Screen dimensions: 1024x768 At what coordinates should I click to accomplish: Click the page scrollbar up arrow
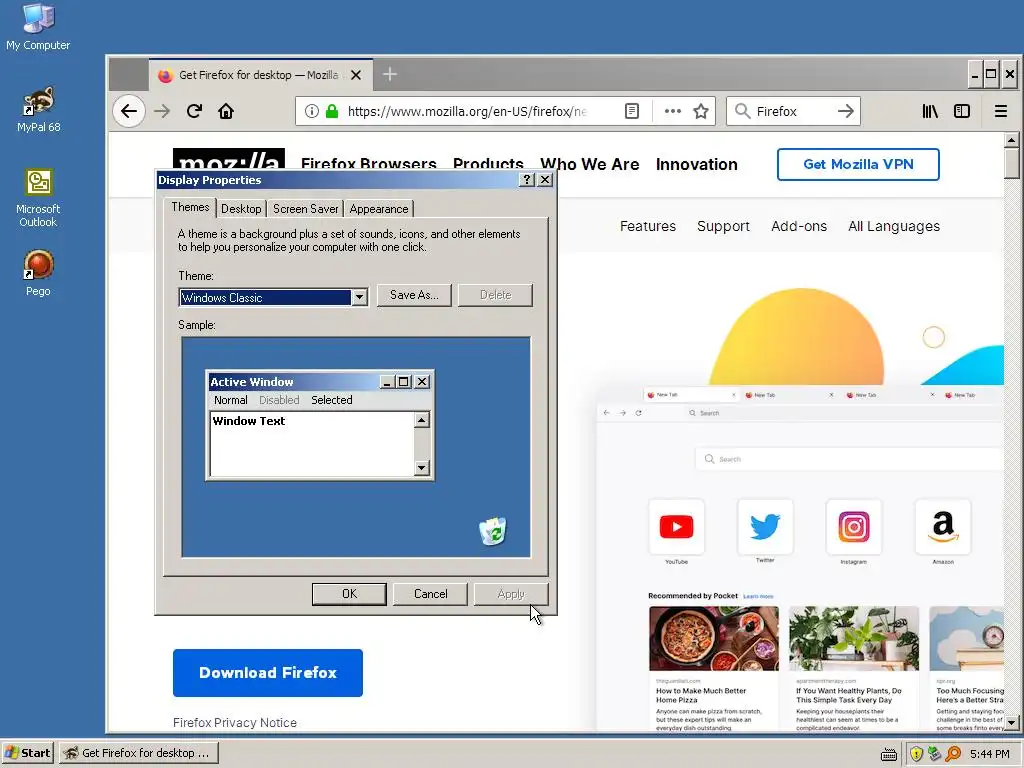pyautogui.click(x=1012, y=140)
